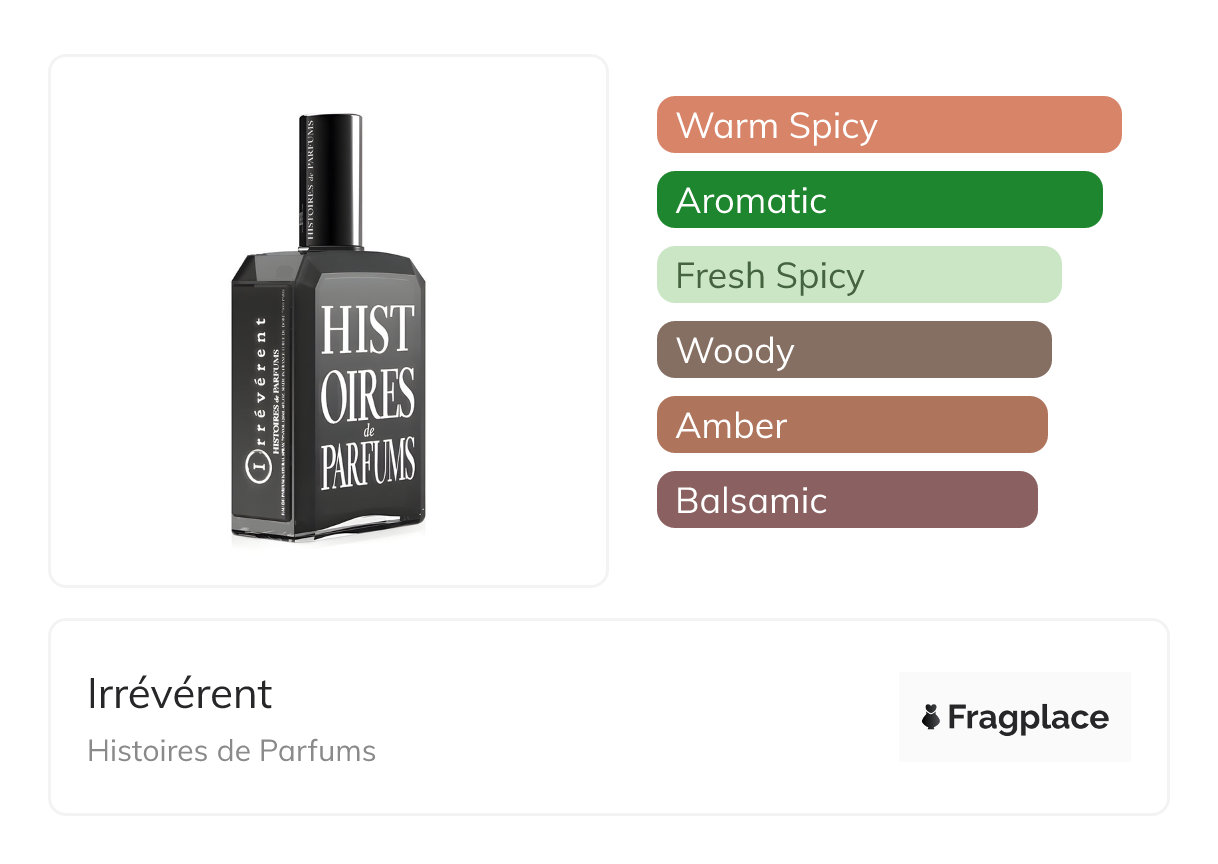
Task: Click the Fragplace perfume bottle logo icon
Action: (931, 717)
